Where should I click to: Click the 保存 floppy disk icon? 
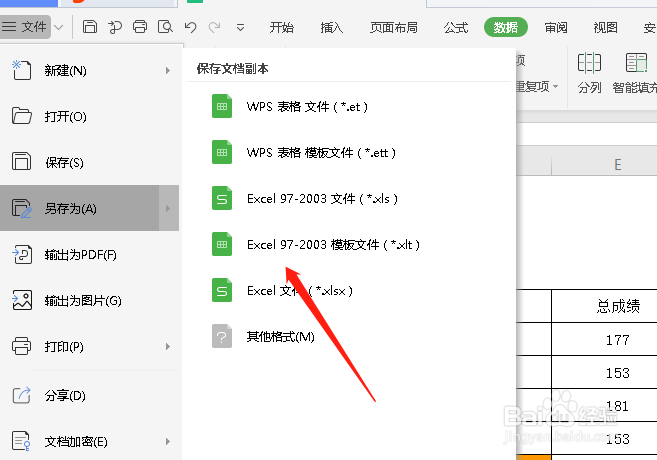point(21,161)
